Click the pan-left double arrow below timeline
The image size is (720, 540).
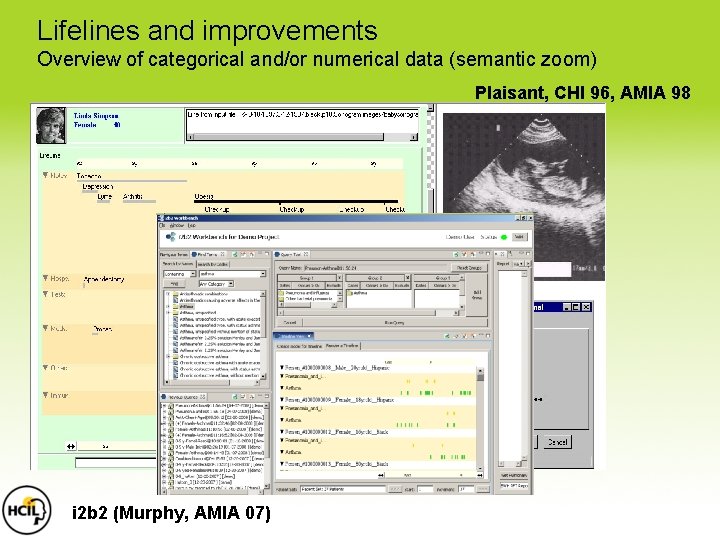coord(381,475)
